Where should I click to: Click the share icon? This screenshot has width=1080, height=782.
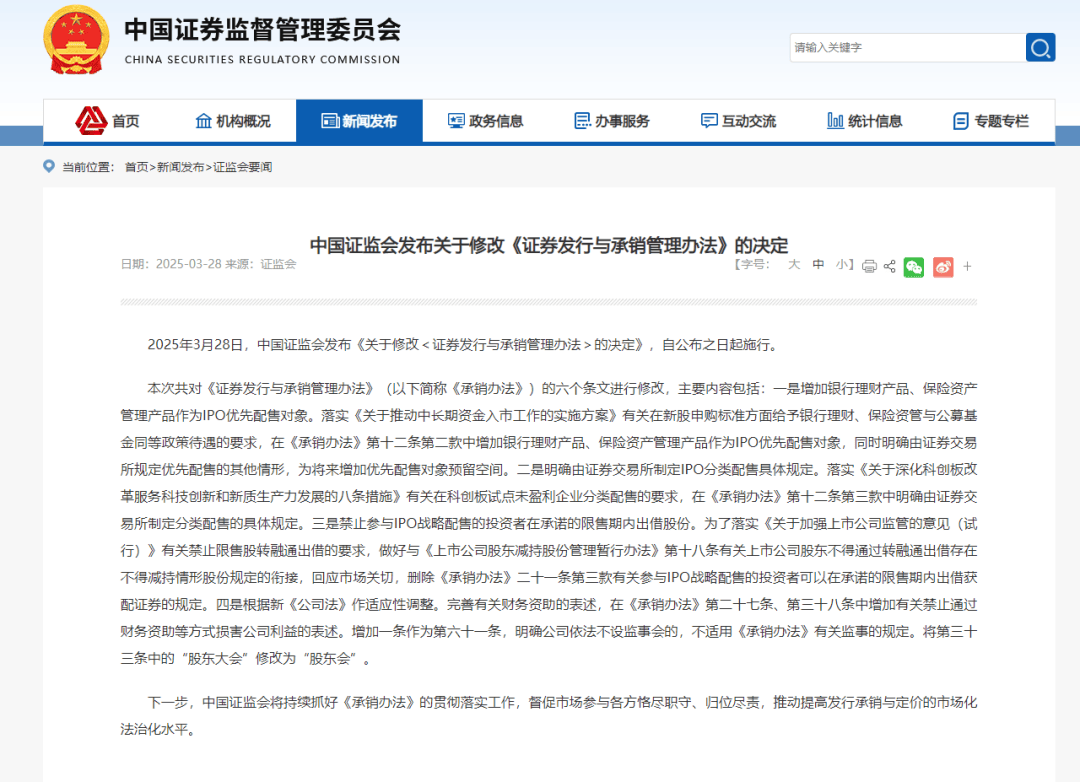pos(889,267)
